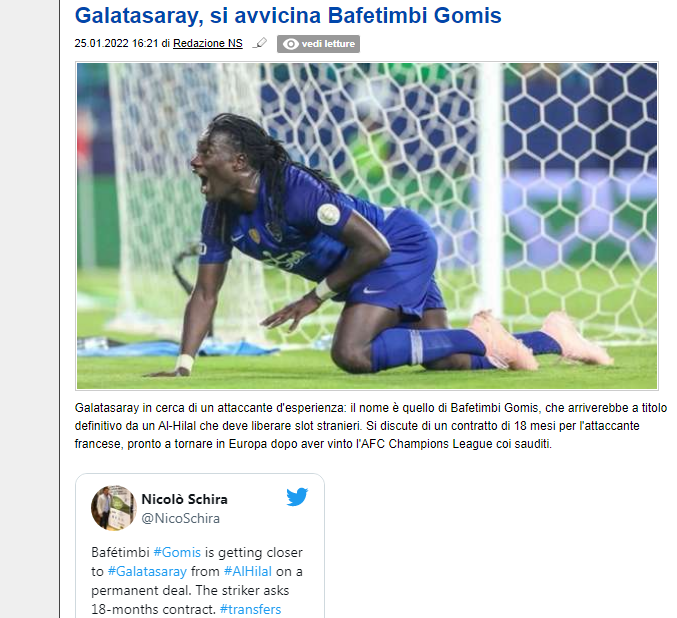Image resolution: width=677 pixels, height=618 pixels.
Task: Open the Galatasaray article headline
Action: coord(288,16)
